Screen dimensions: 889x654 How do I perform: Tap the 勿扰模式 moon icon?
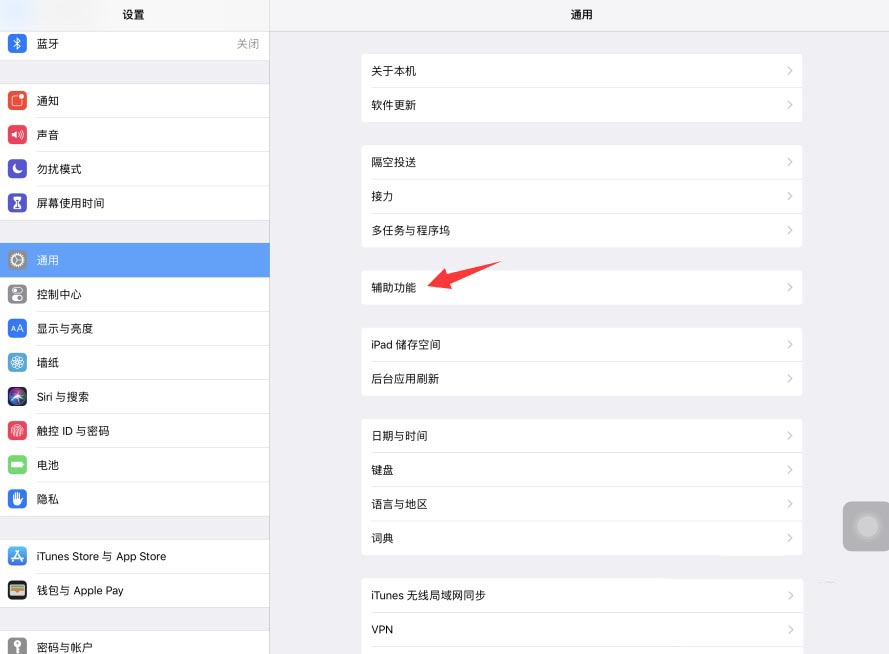pos(17,169)
